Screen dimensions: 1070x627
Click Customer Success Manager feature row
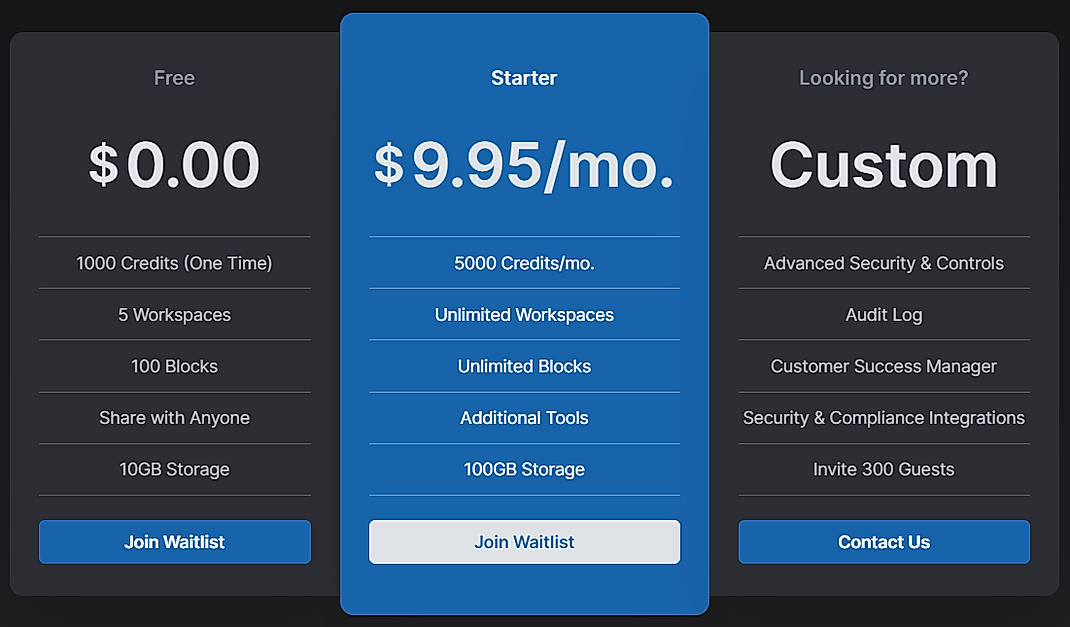[x=883, y=366]
